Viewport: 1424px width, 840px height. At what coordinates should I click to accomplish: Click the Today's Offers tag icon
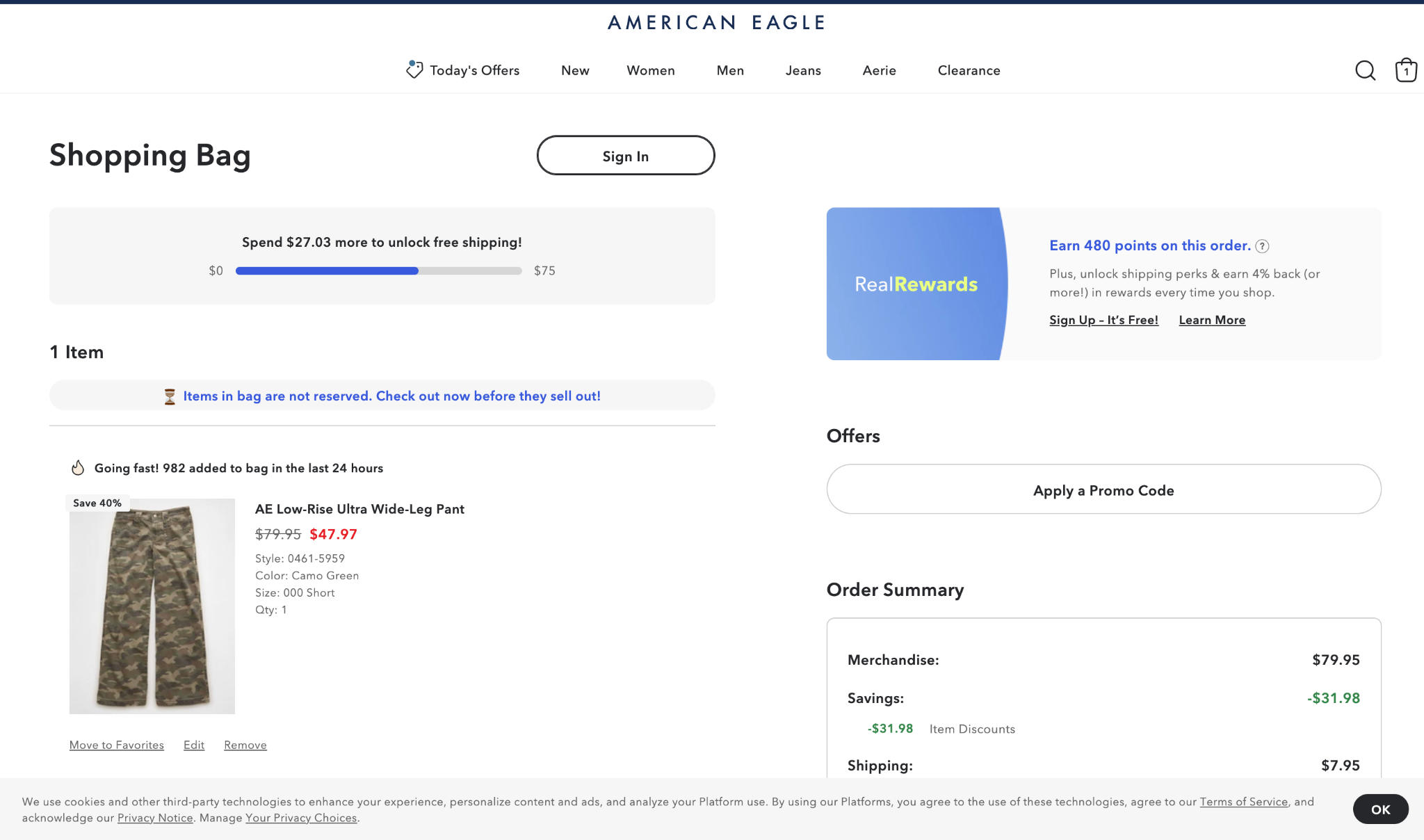point(414,70)
